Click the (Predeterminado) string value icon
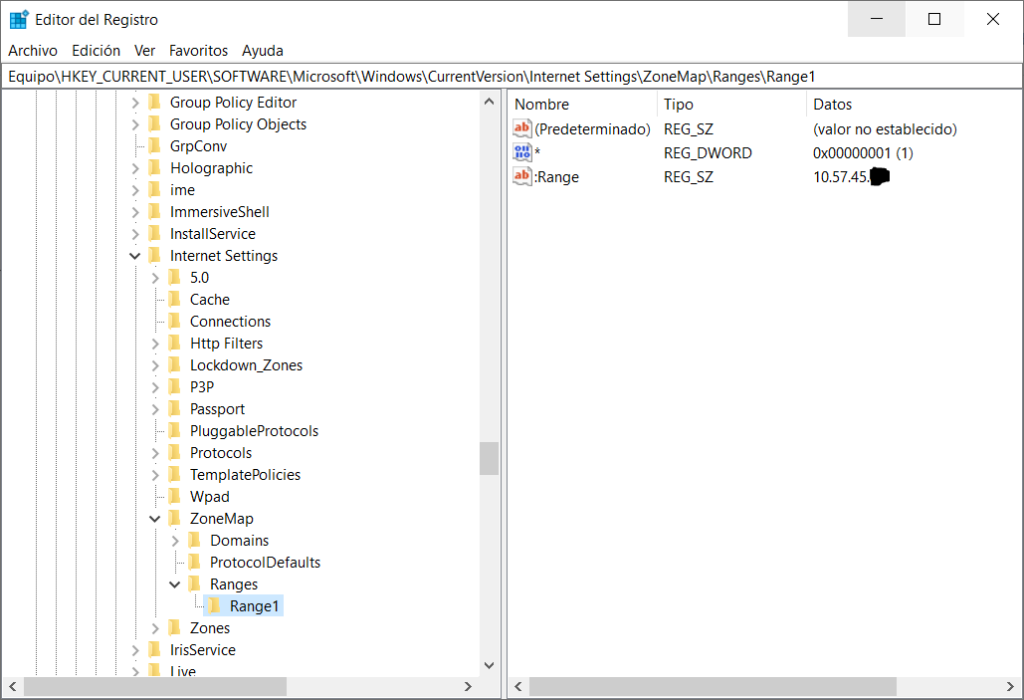 [x=522, y=129]
